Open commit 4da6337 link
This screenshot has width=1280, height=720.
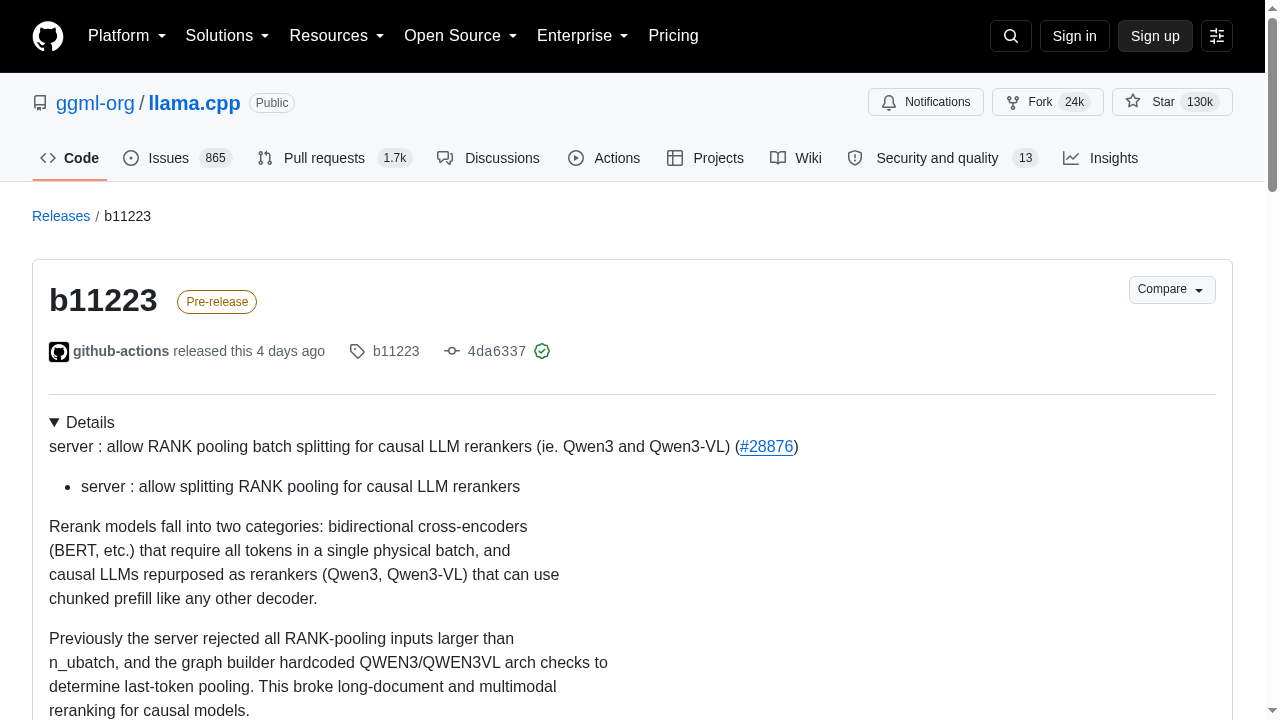pyautogui.click(x=497, y=351)
